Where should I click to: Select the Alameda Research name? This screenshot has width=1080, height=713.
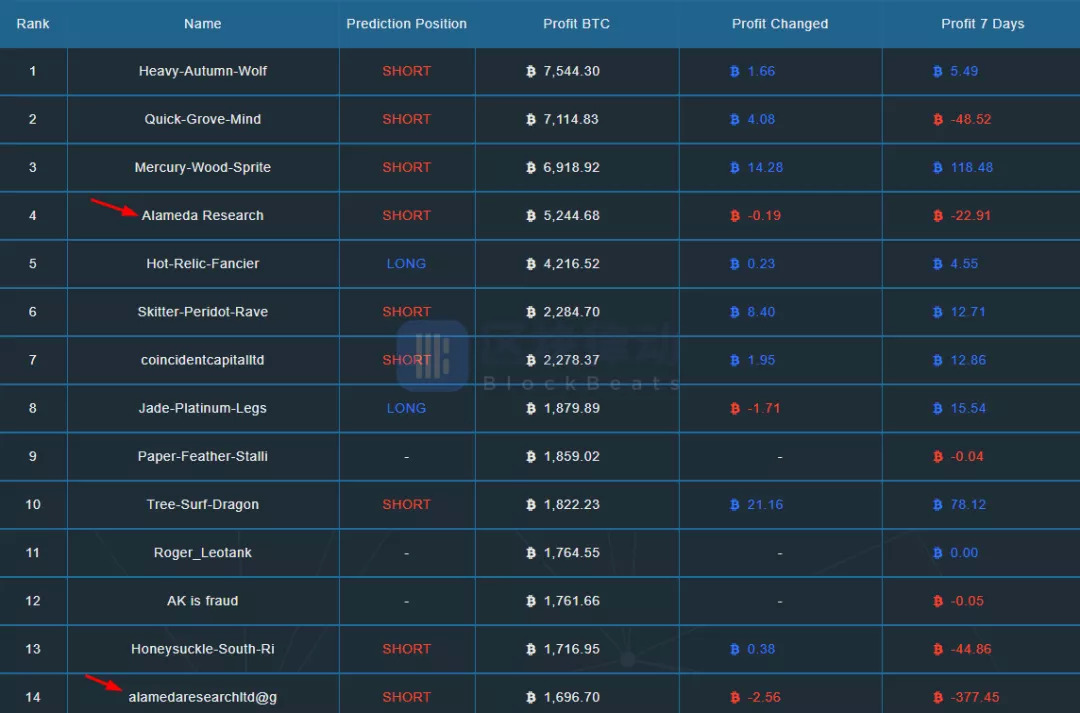[x=202, y=216]
